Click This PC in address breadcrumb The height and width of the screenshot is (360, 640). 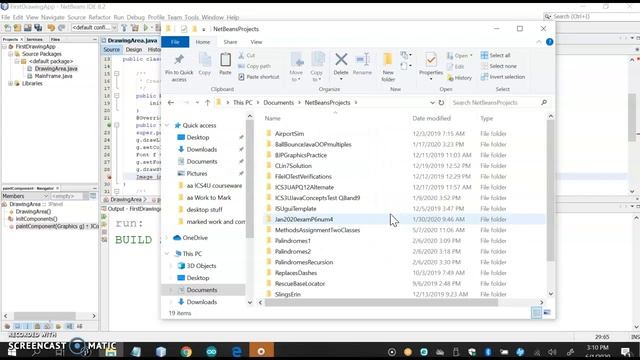[x=242, y=102]
